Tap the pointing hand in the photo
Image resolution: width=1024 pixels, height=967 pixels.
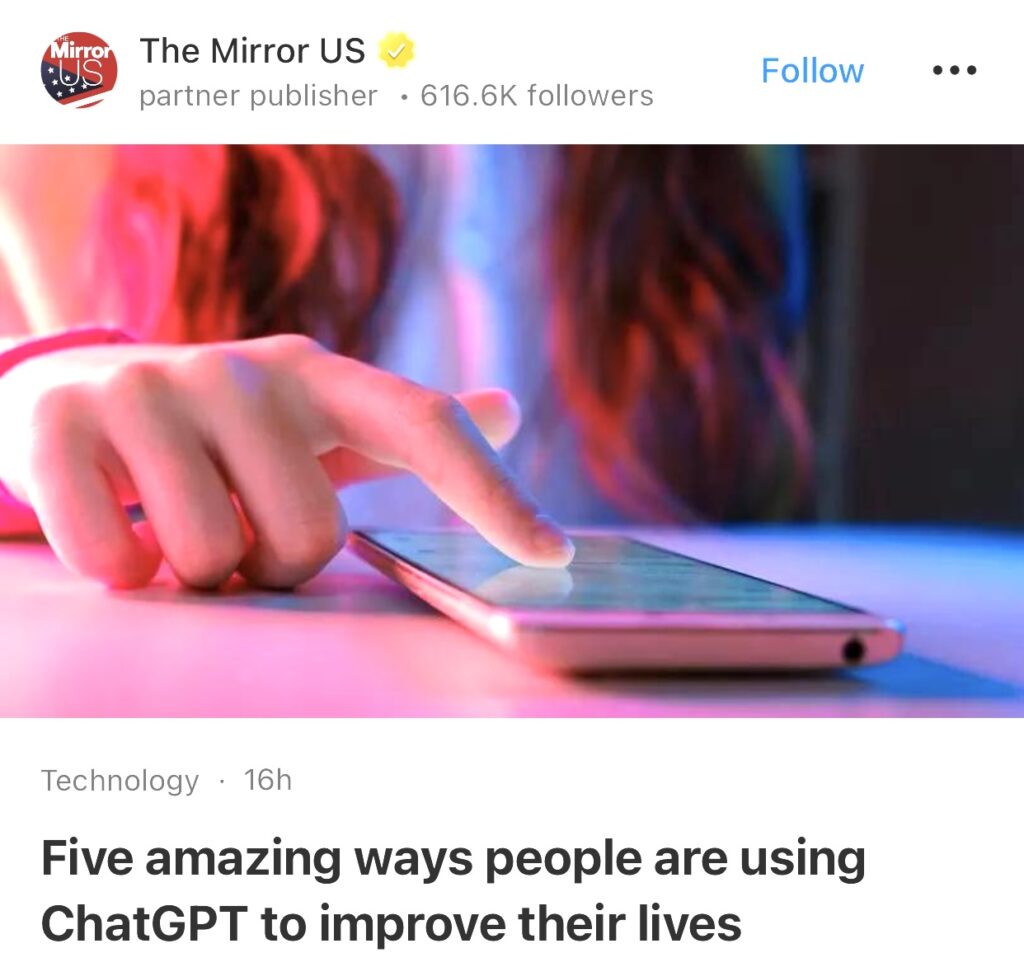274,457
